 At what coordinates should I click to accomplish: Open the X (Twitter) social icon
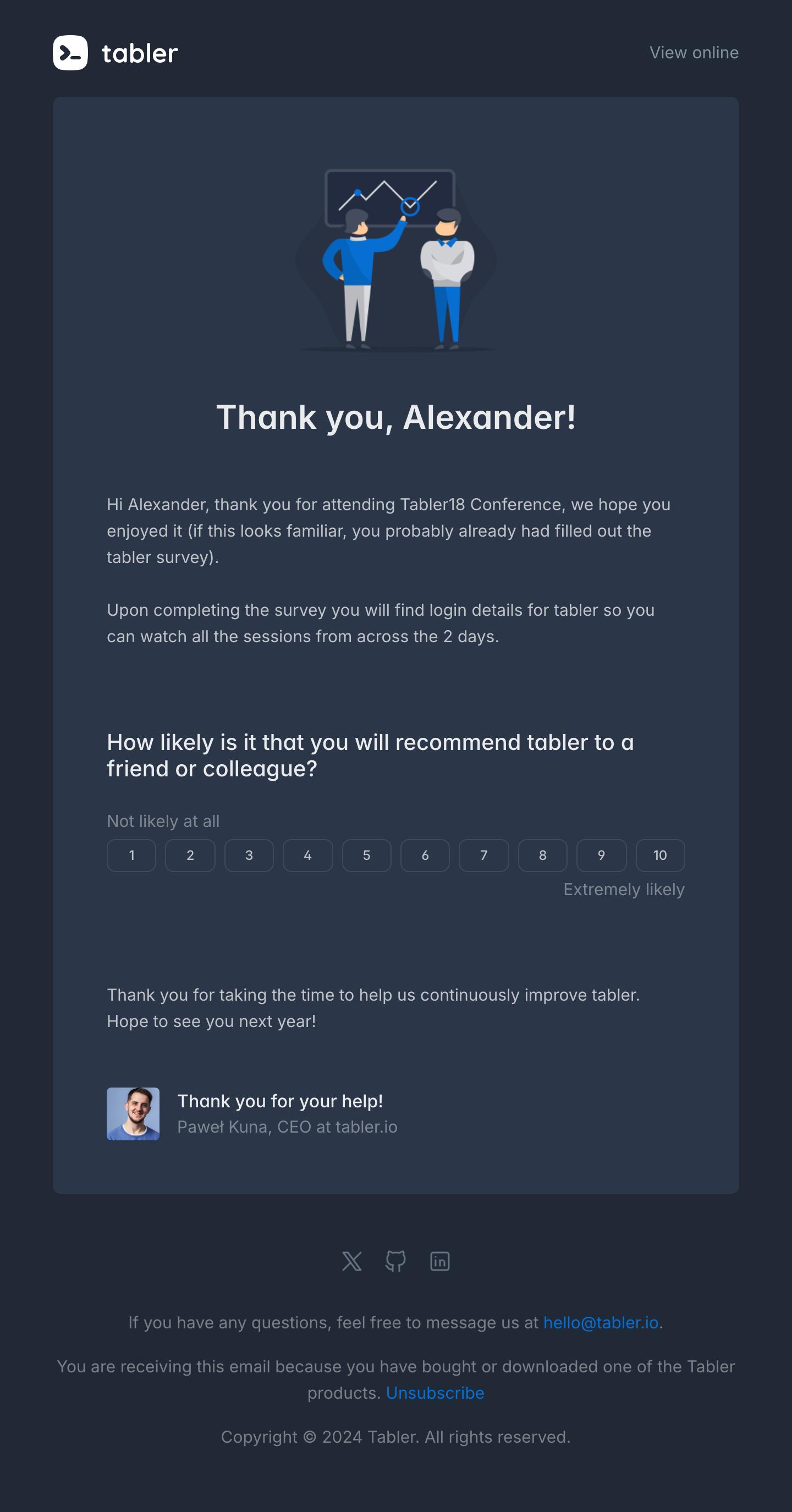(351, 1261)
